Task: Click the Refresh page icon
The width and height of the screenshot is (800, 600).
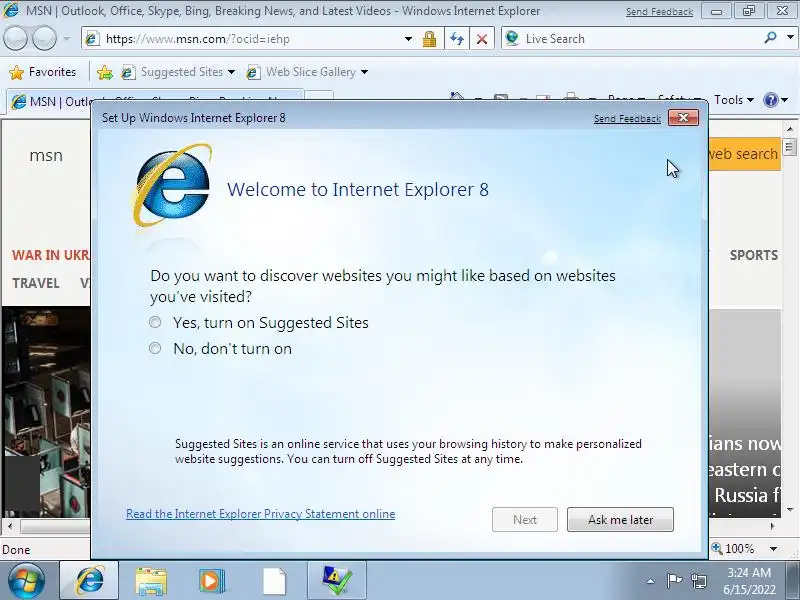Action: click(x=457, y=39)
